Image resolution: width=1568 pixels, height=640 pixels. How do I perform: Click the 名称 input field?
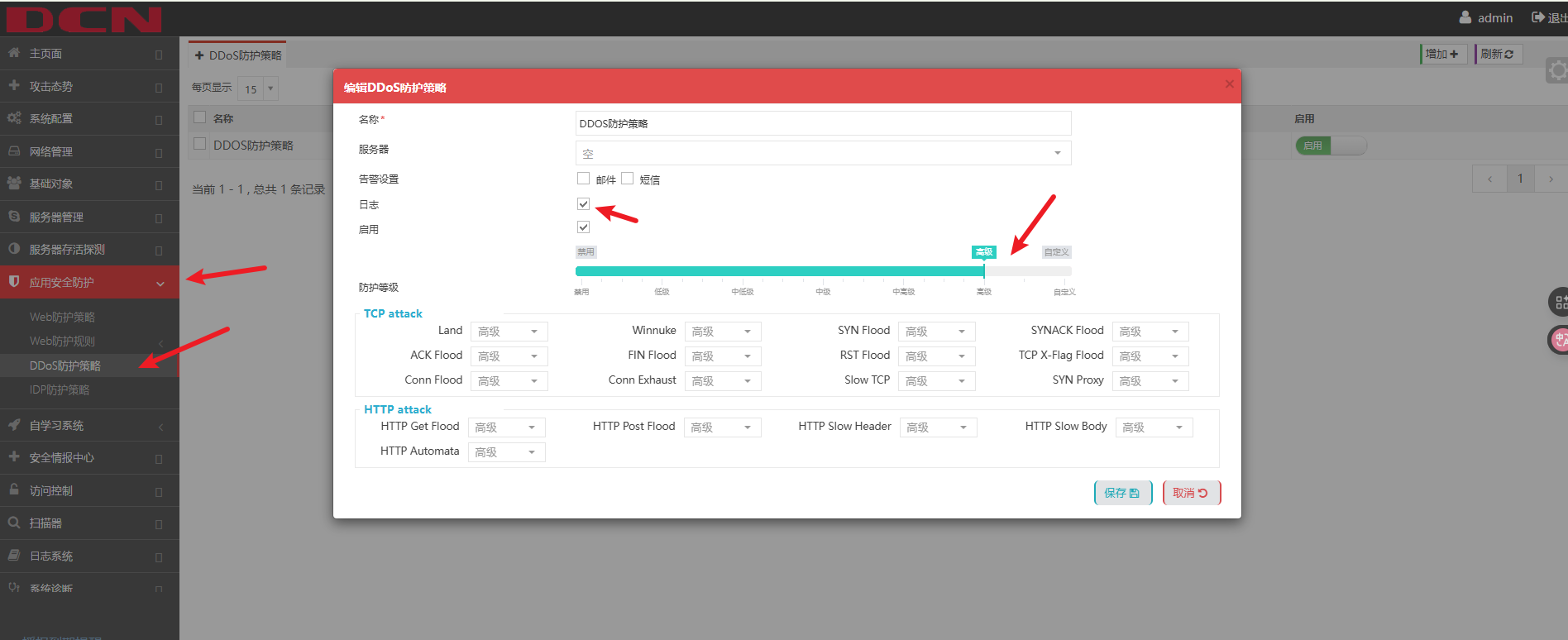pyautogui.click(x=823, y=123)
